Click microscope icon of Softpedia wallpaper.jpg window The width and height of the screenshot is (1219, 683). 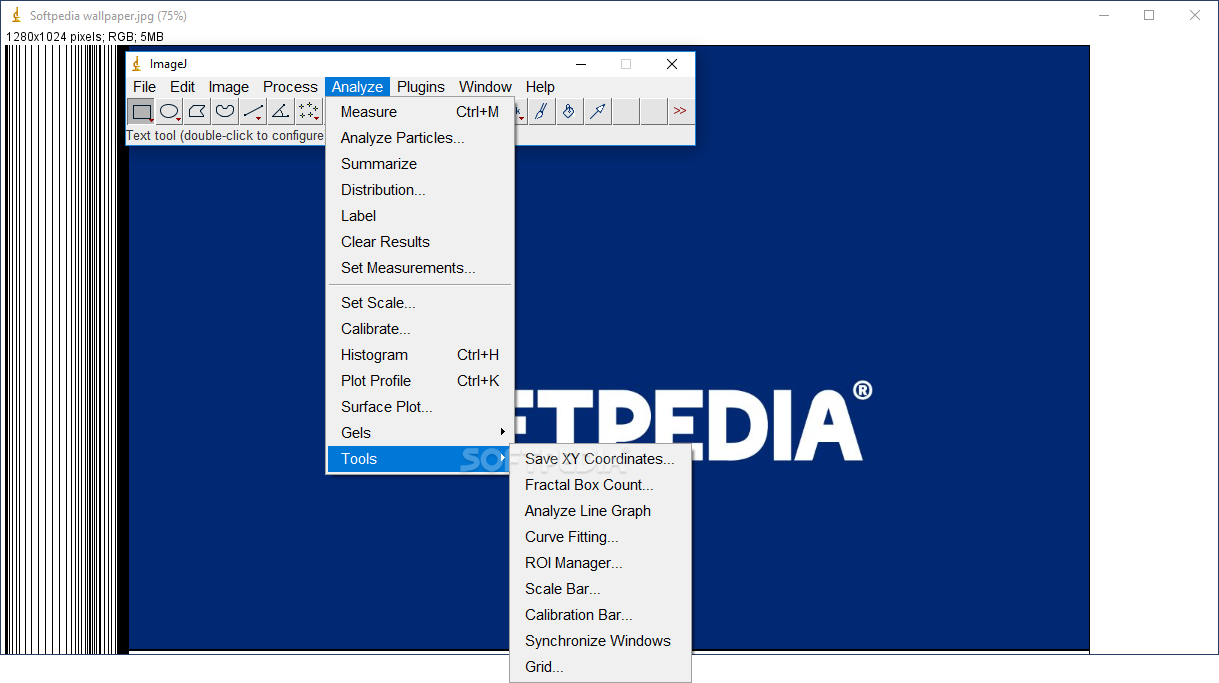16,15
